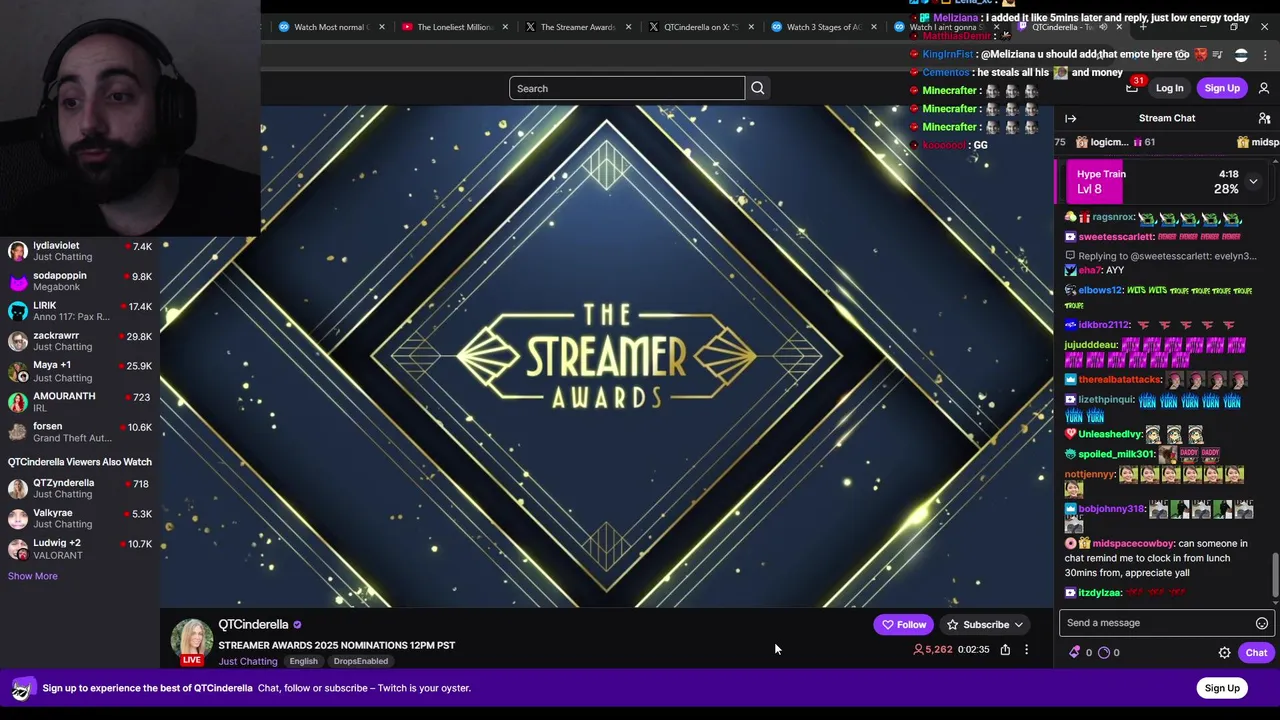The width and height of the screenshot is (1280, 720).
Task: Open QTZynderella channel in sidebar
Action: click(80, 488)
